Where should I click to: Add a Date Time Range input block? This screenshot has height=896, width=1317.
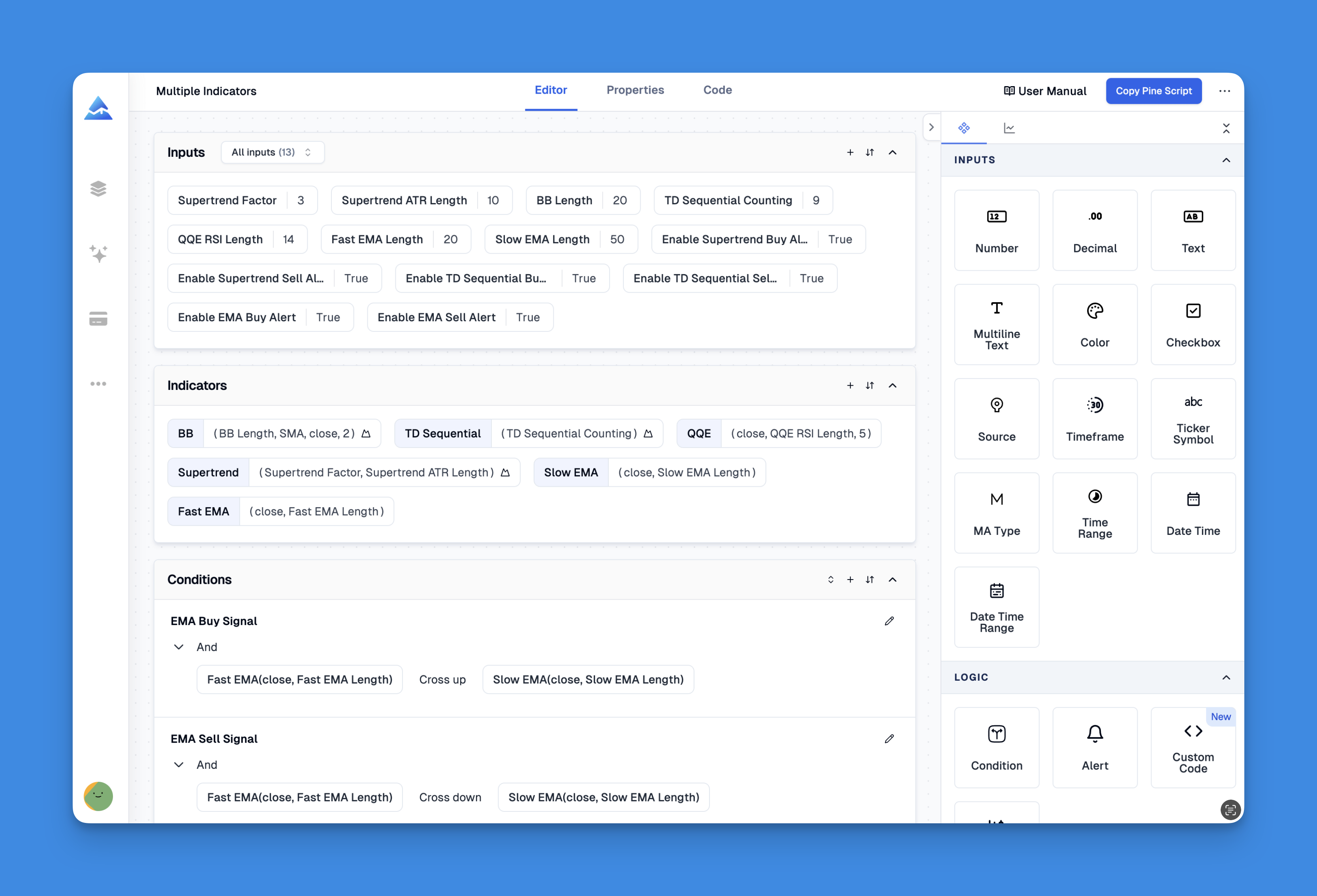click(x=996, y=607)
